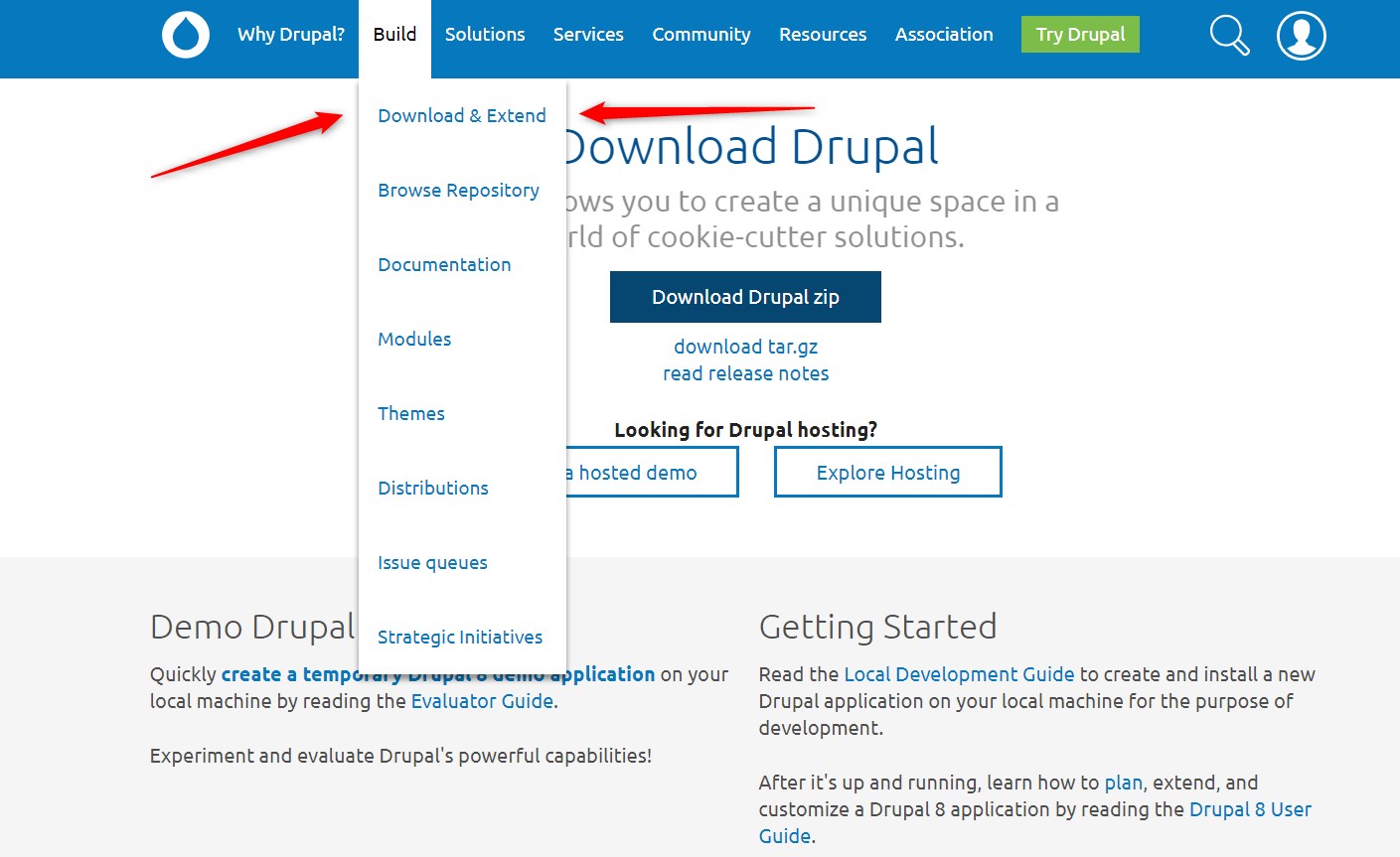Click the plan link
The height and width of the screenshot is (857, 1400).
[x=1124, y=783]
